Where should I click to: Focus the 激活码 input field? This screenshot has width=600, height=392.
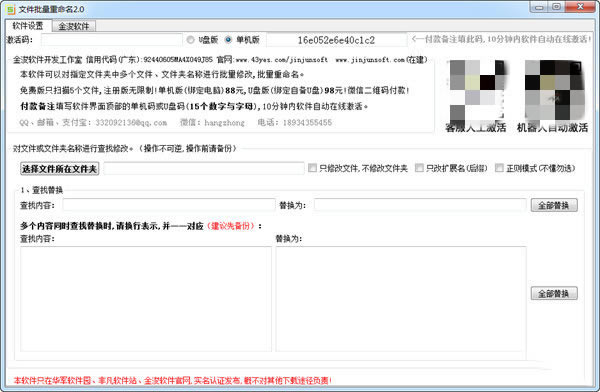coord(112,40)
